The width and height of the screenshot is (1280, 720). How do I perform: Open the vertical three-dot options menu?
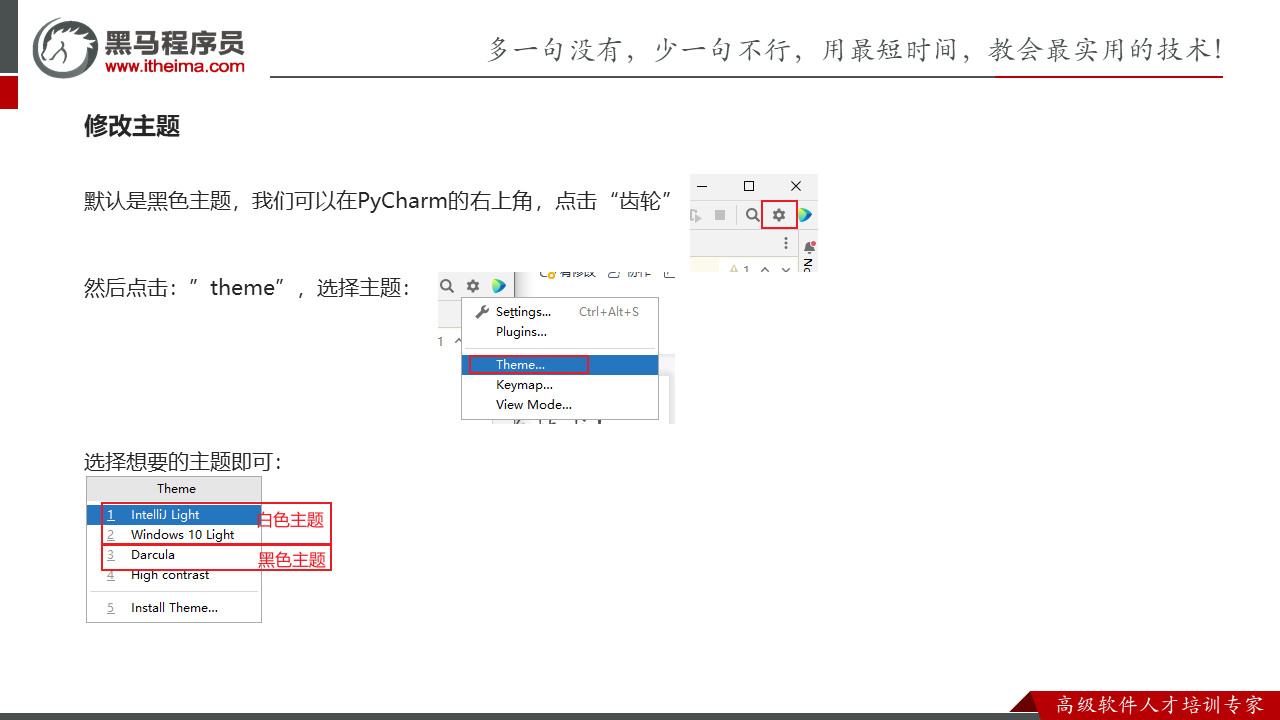pyautogui.click(x=786, y=244)
